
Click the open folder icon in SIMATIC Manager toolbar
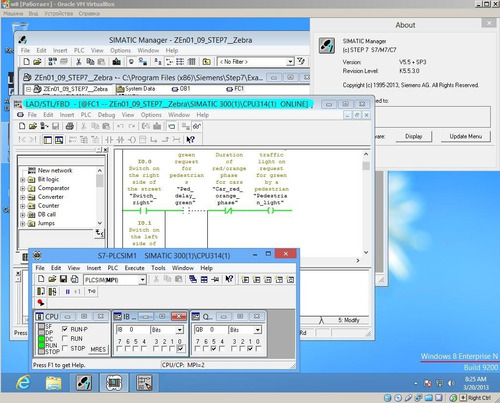pyautogui.click(x=37, y=62)
